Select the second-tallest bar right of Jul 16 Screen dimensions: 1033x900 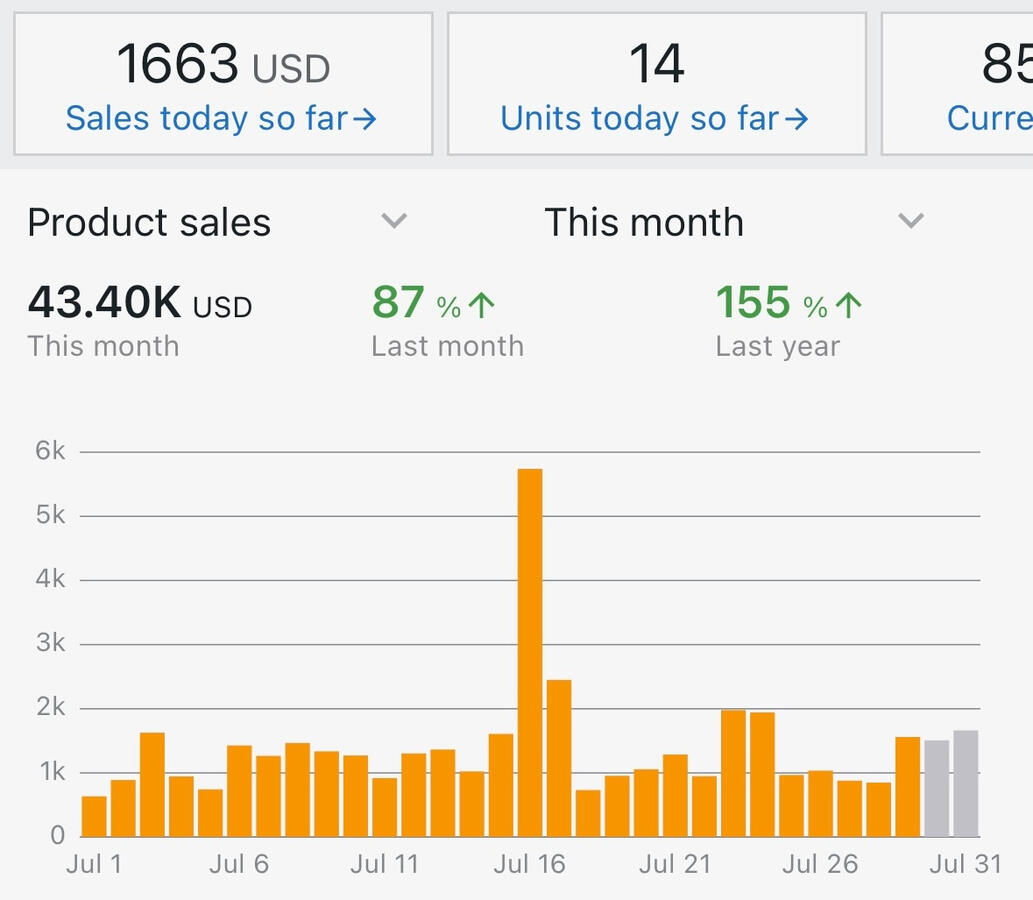pos(559,758)
